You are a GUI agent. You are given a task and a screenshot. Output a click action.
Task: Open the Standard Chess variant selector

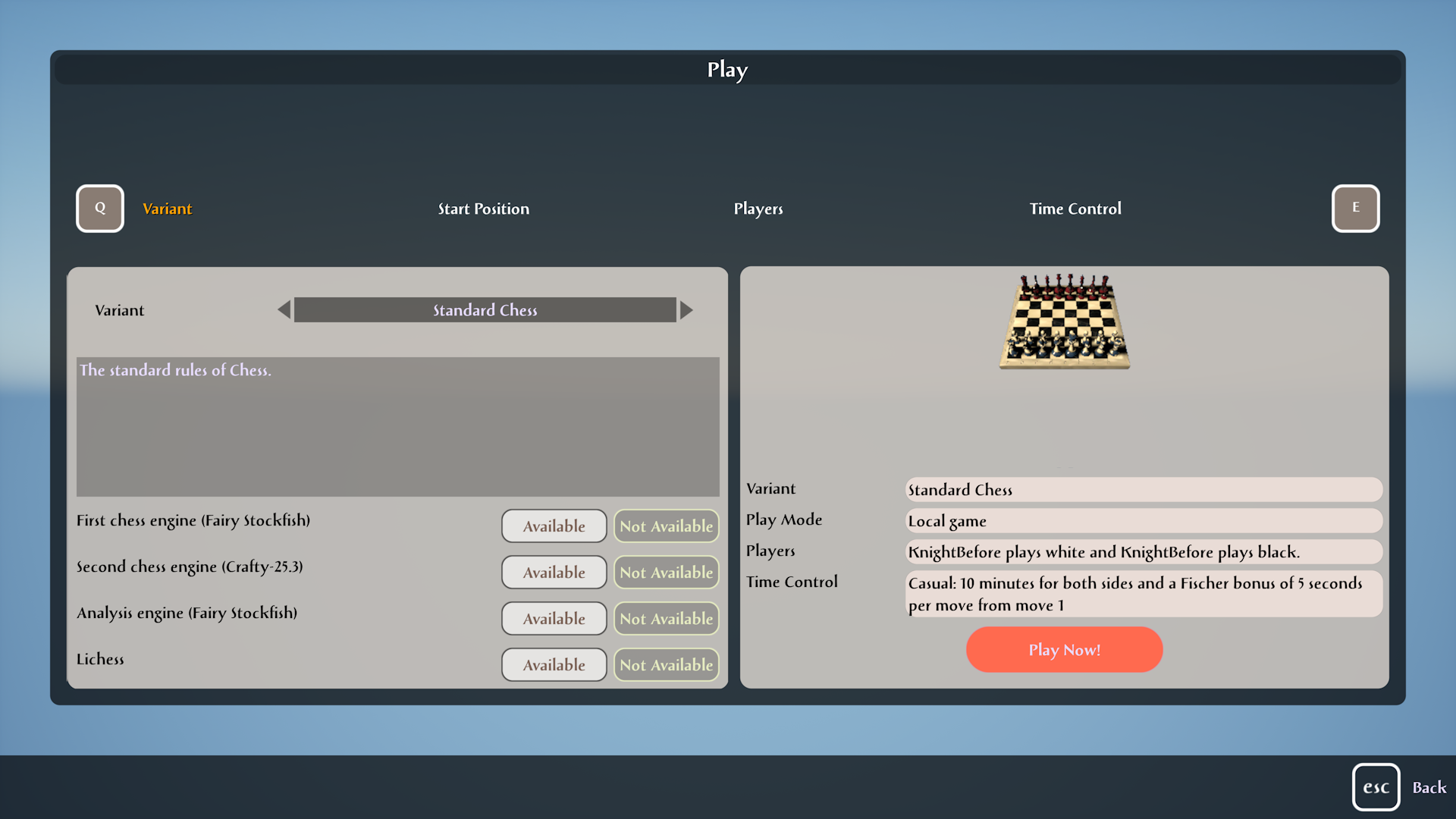(x=485, y=309)
